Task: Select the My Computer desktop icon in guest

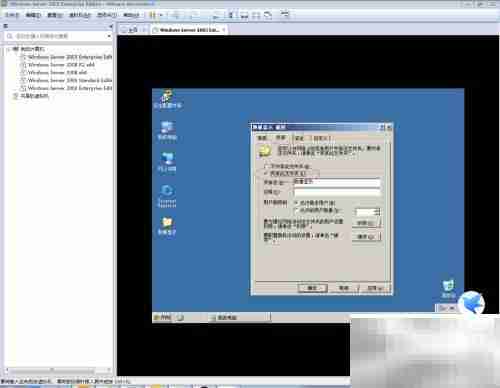Action: pos(167,131)
